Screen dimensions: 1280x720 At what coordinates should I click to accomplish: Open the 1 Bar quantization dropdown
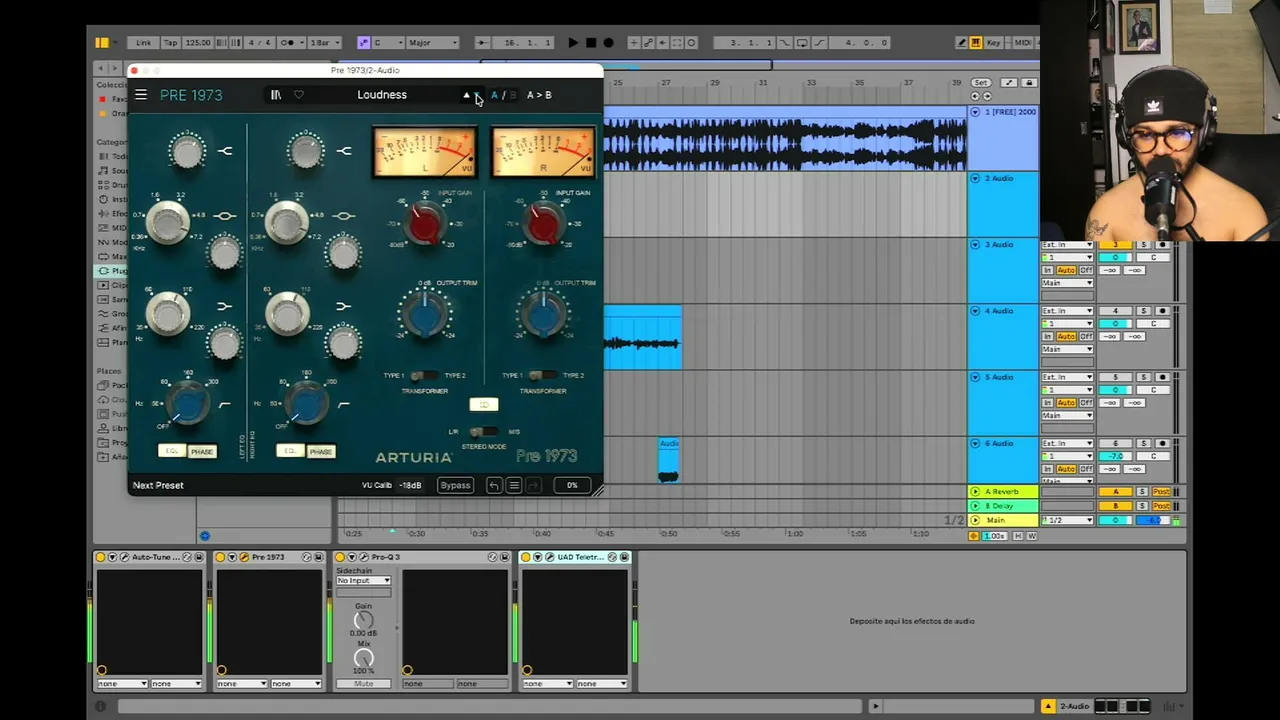[325, 43]
